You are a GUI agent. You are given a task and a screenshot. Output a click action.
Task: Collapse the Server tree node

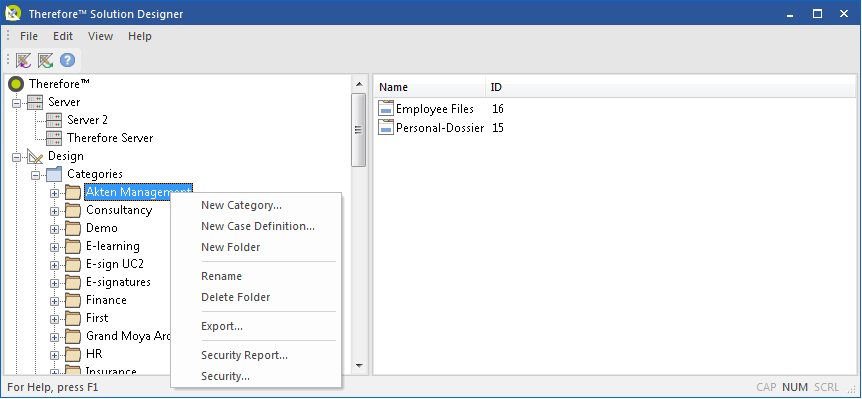coord(17,103)
